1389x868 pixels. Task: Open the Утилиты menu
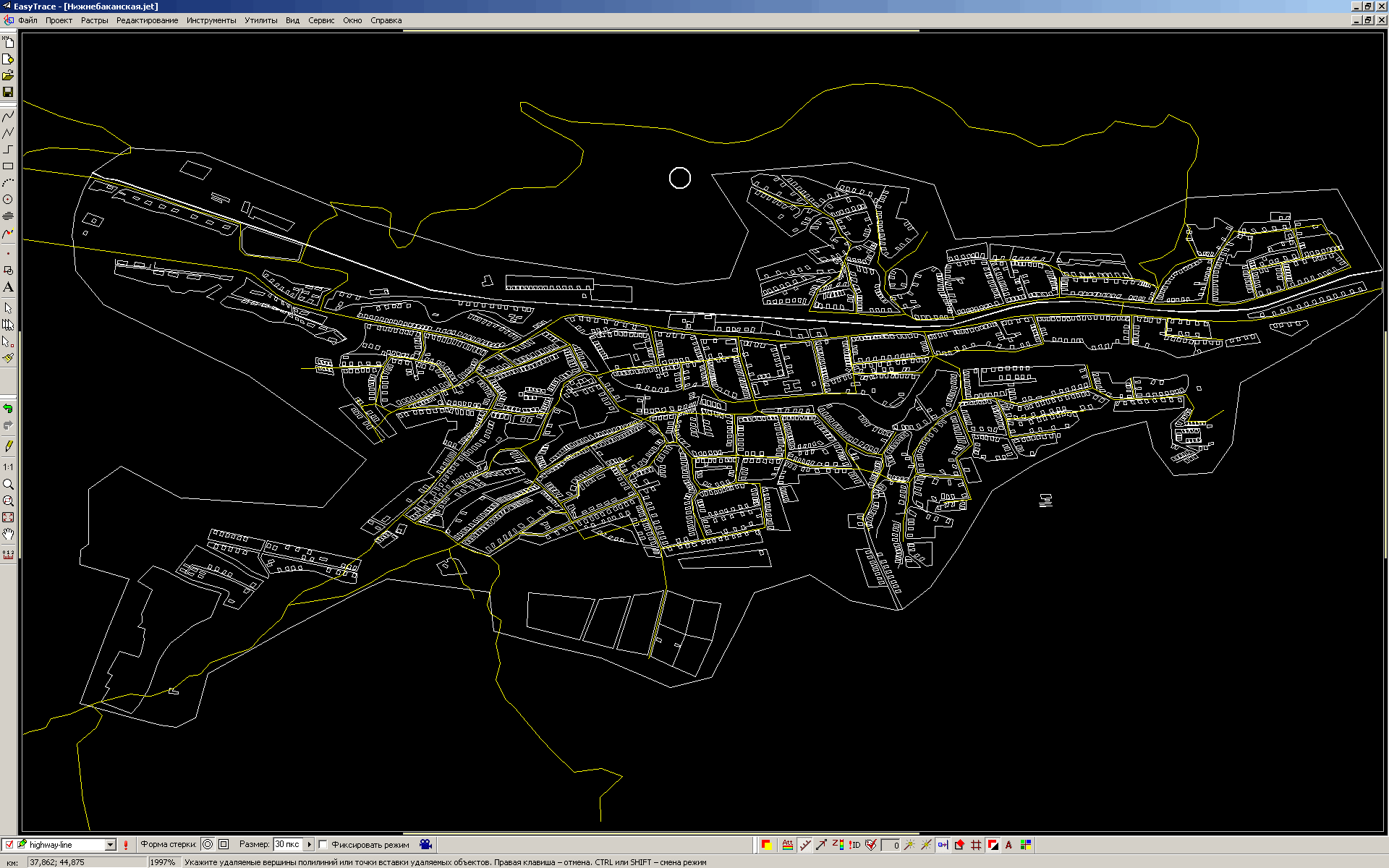pyautogui.click(x=260, y=20)
